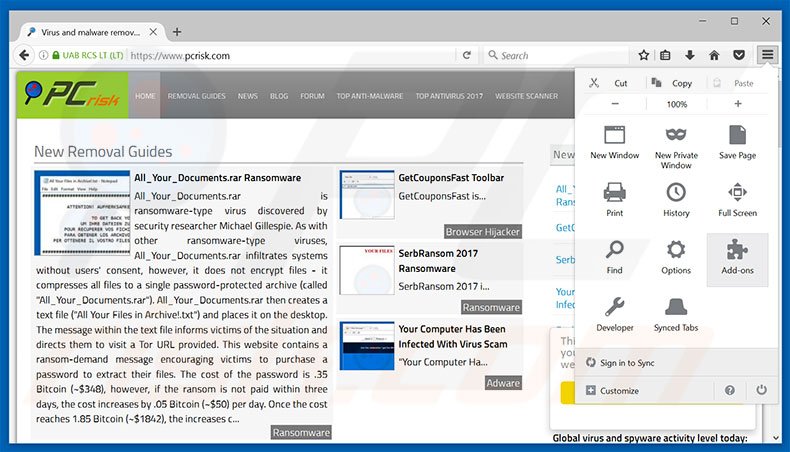Screen dimensions: 790x452
Task: Go to the Home page icon
Action: 714,55
